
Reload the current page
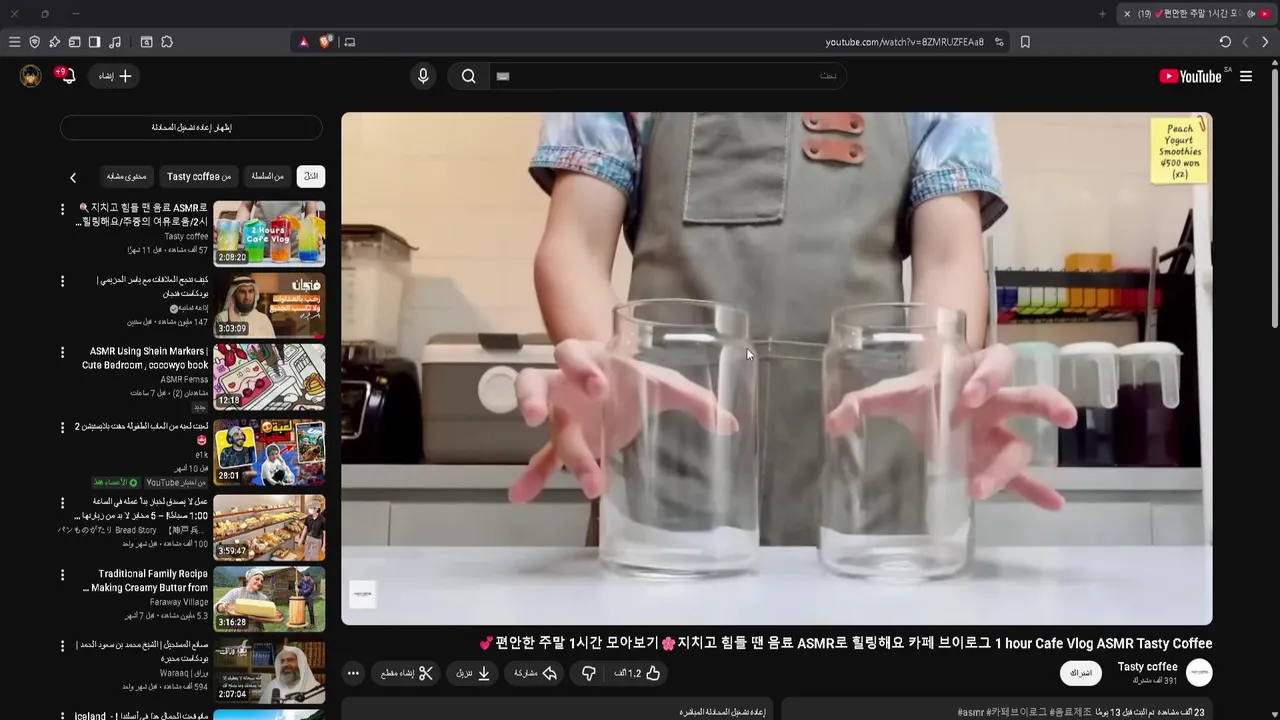pos(1225,42)
